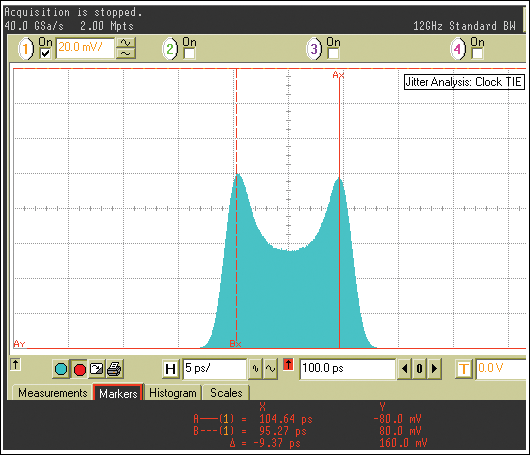The height and width of the screenshot is (455, 530).
Task: Decrease channel 1 vertical scale
Action: (126, 53)
